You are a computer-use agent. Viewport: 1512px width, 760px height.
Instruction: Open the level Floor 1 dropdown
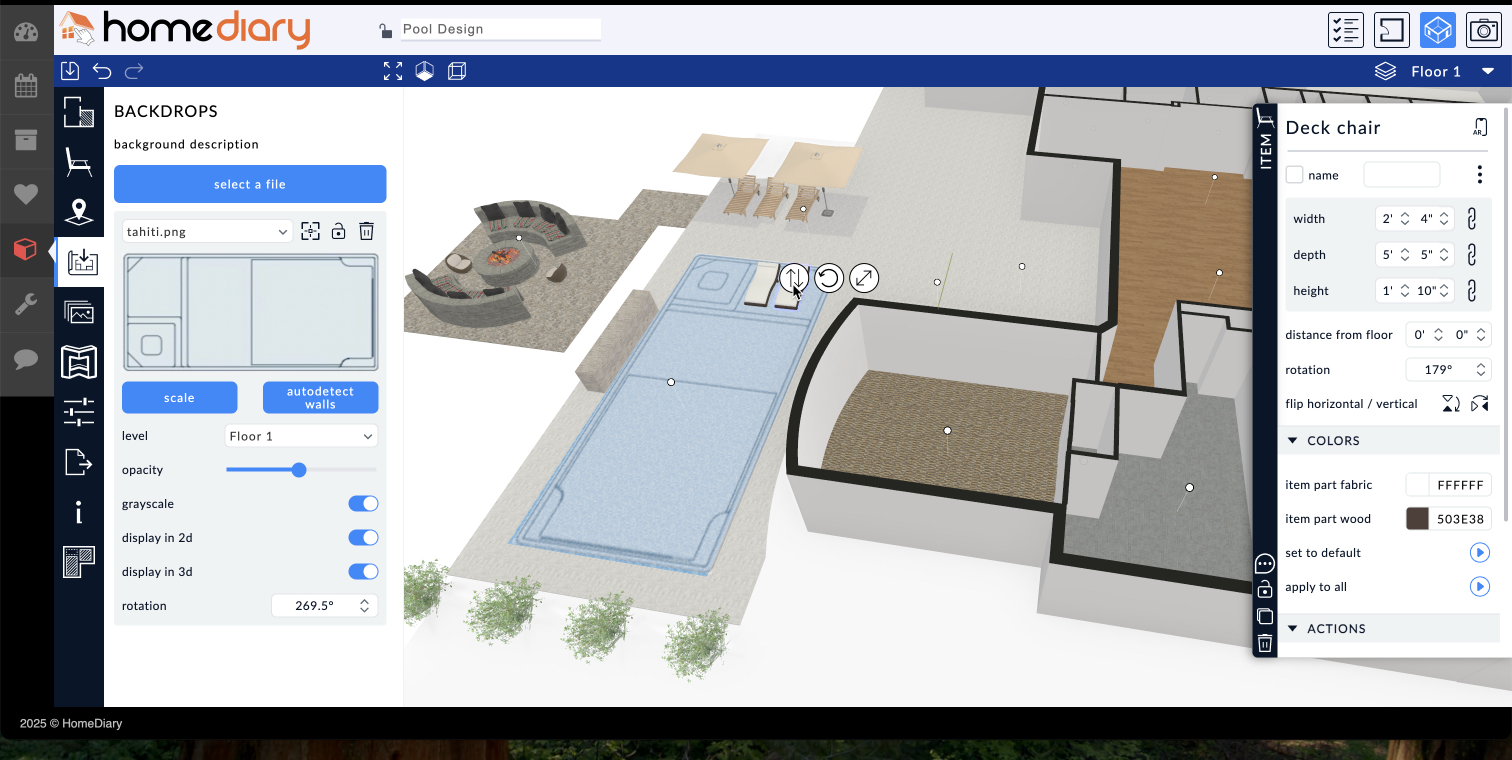pyautogui.click(x=300, y=436)
